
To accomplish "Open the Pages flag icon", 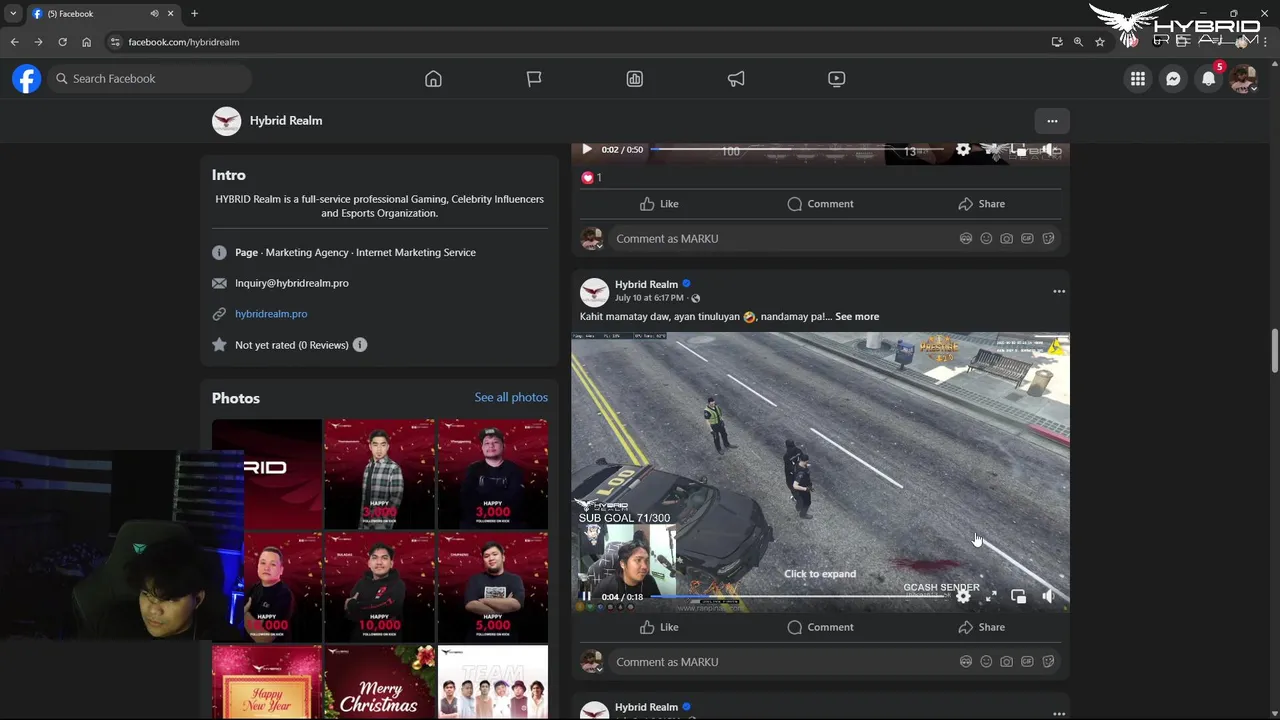I will point(534,79).
